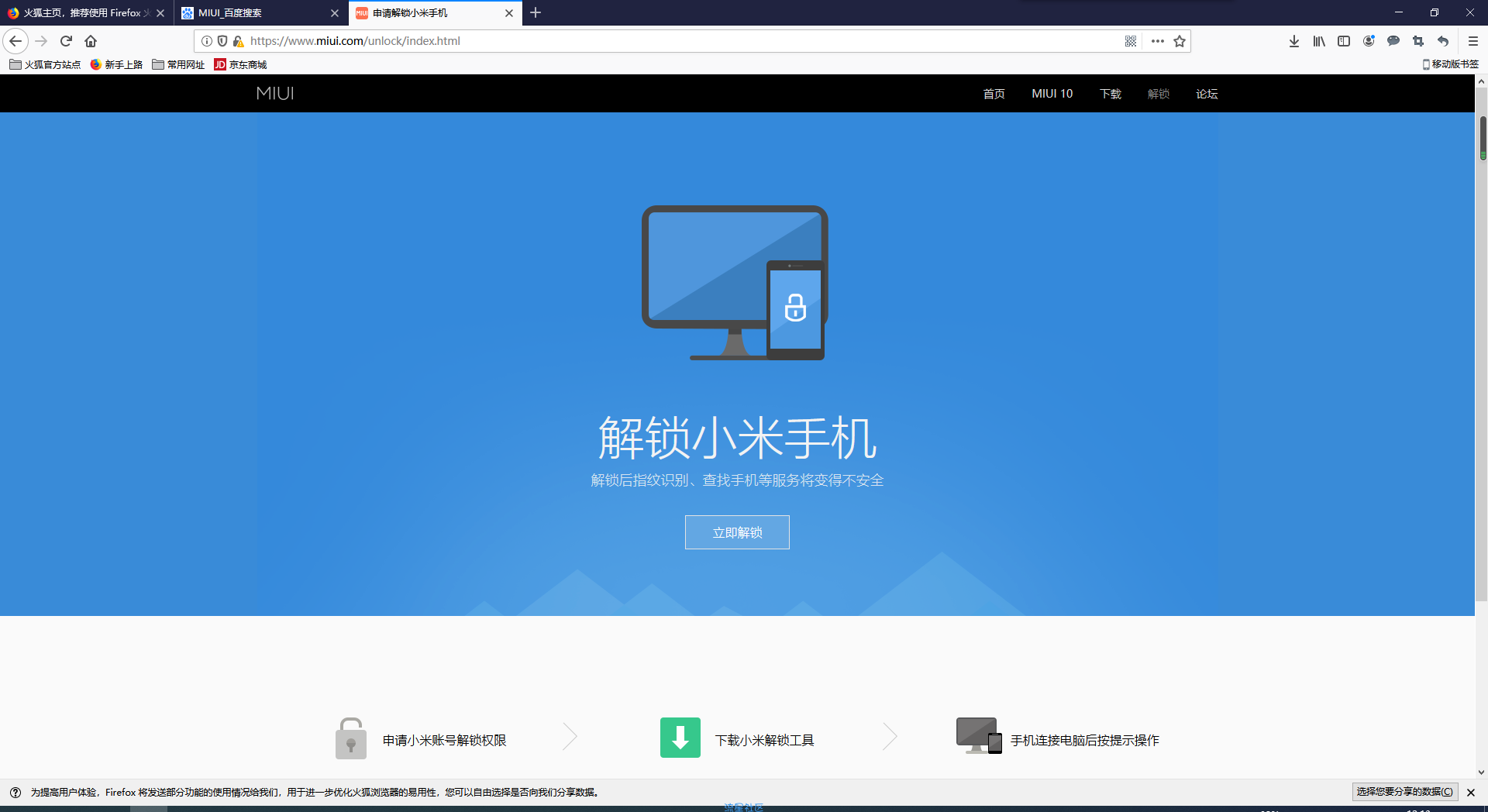Click 下载小米解锁工具 text

[x=764, y=741]
